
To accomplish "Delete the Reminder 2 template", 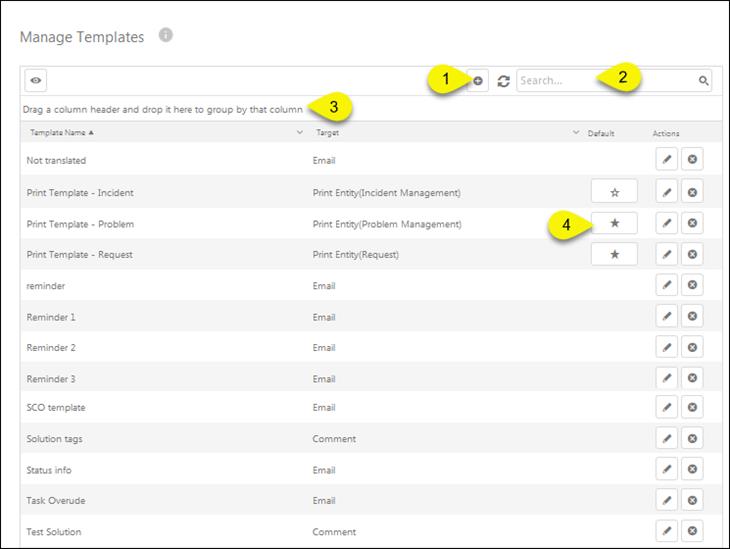I will 692,347.
